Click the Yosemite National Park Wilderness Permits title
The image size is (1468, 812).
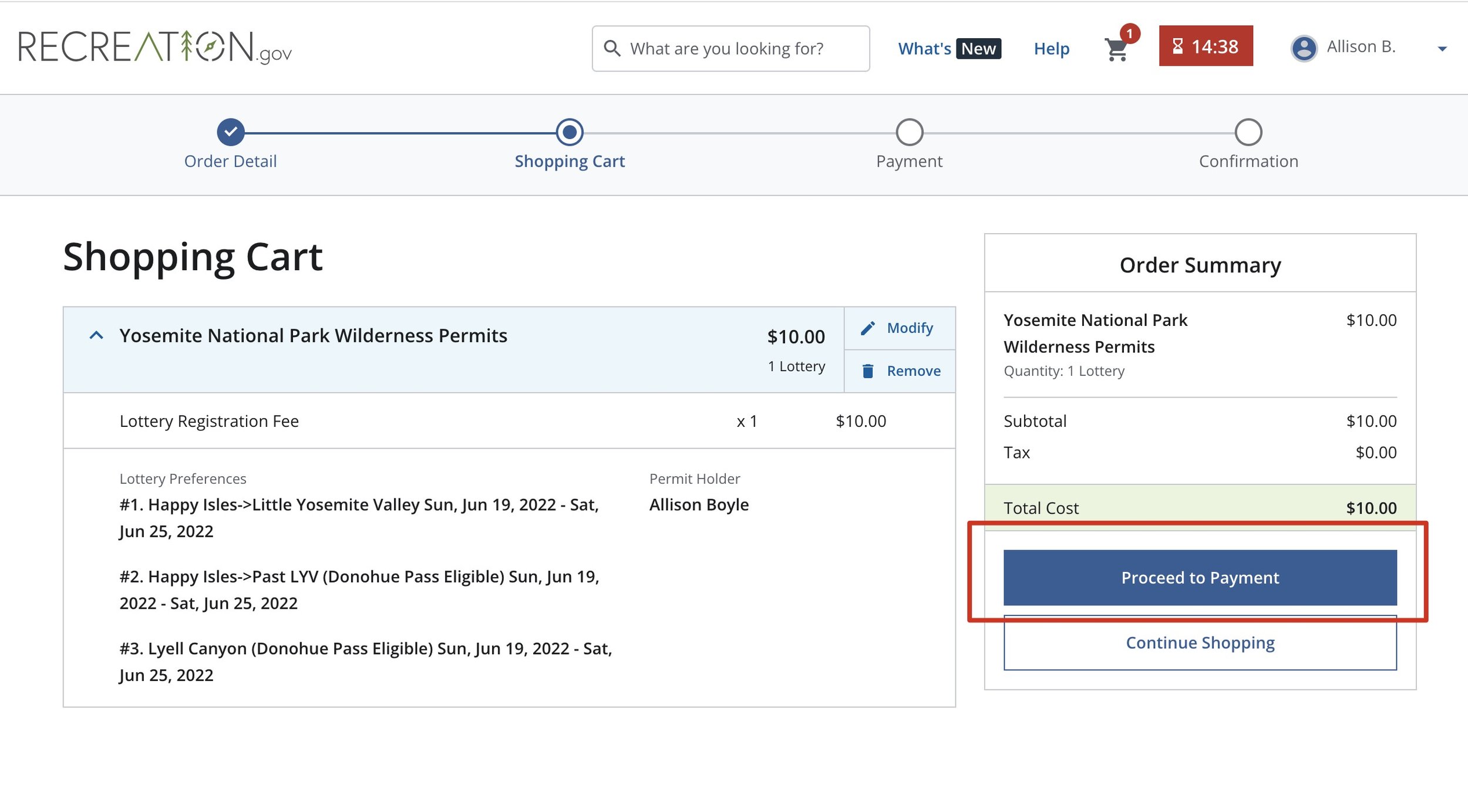tap(313, 336)
